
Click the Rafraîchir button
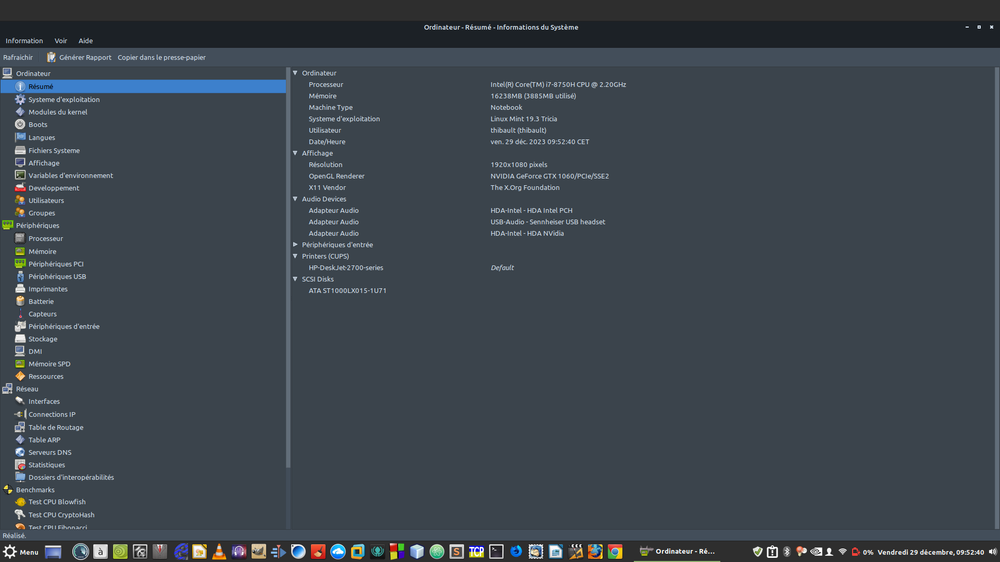[x=18, y=57]
